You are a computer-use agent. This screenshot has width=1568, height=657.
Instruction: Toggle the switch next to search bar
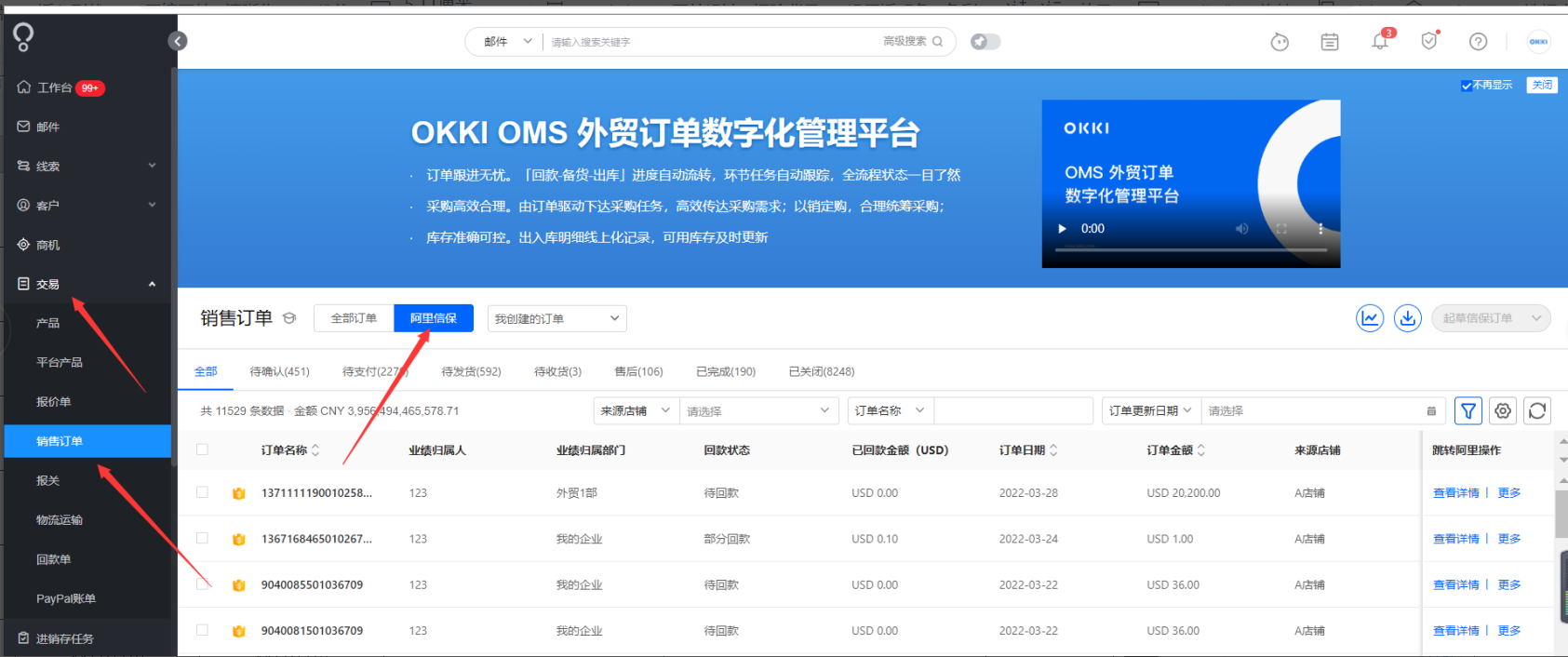click(985, 42)
